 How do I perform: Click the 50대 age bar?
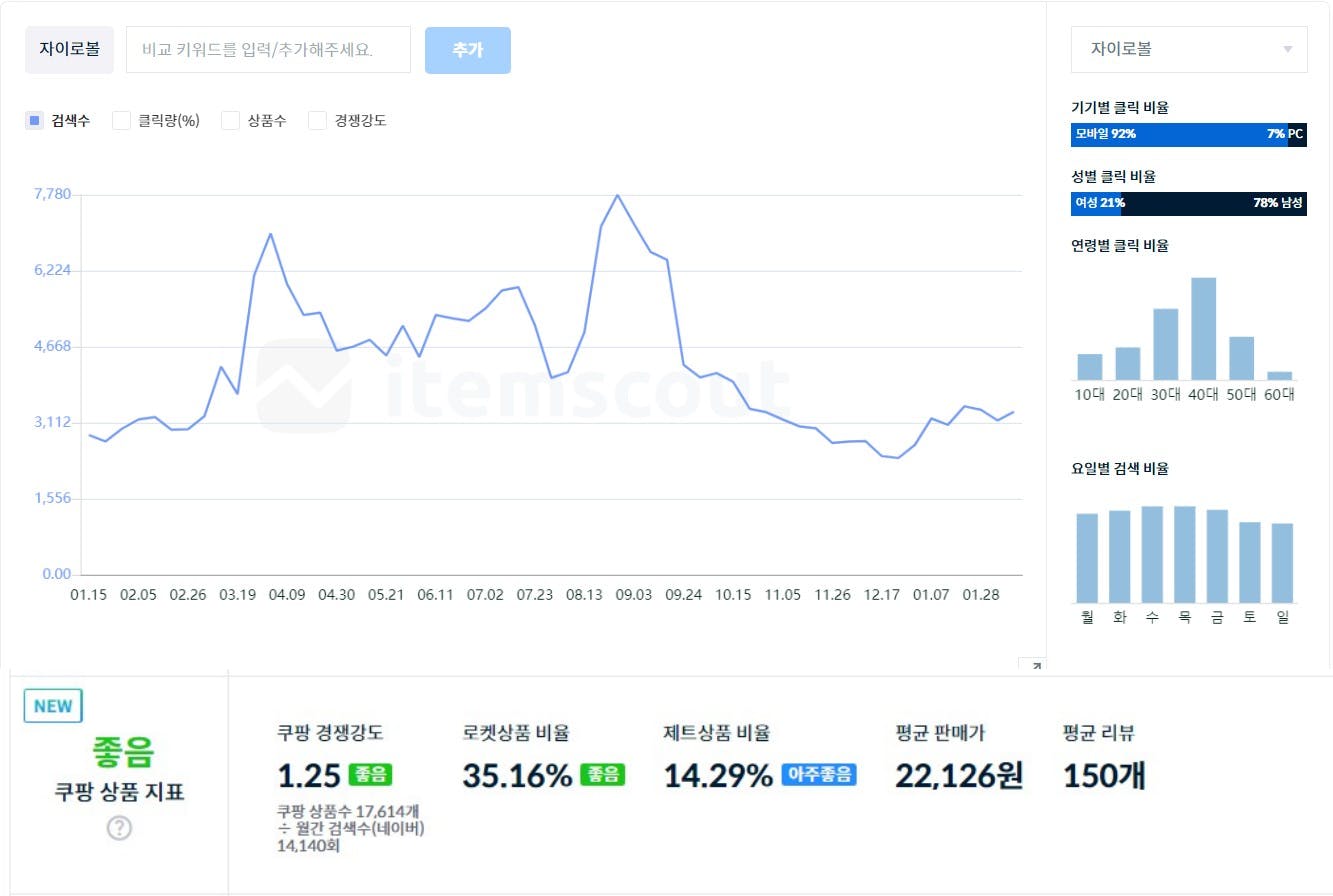(x=1242, y=358)
